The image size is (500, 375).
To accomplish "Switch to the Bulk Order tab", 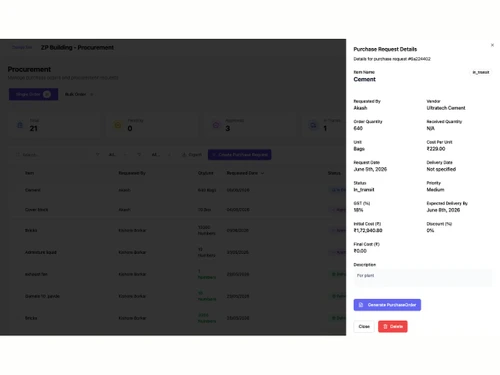I will pos(79,94).
